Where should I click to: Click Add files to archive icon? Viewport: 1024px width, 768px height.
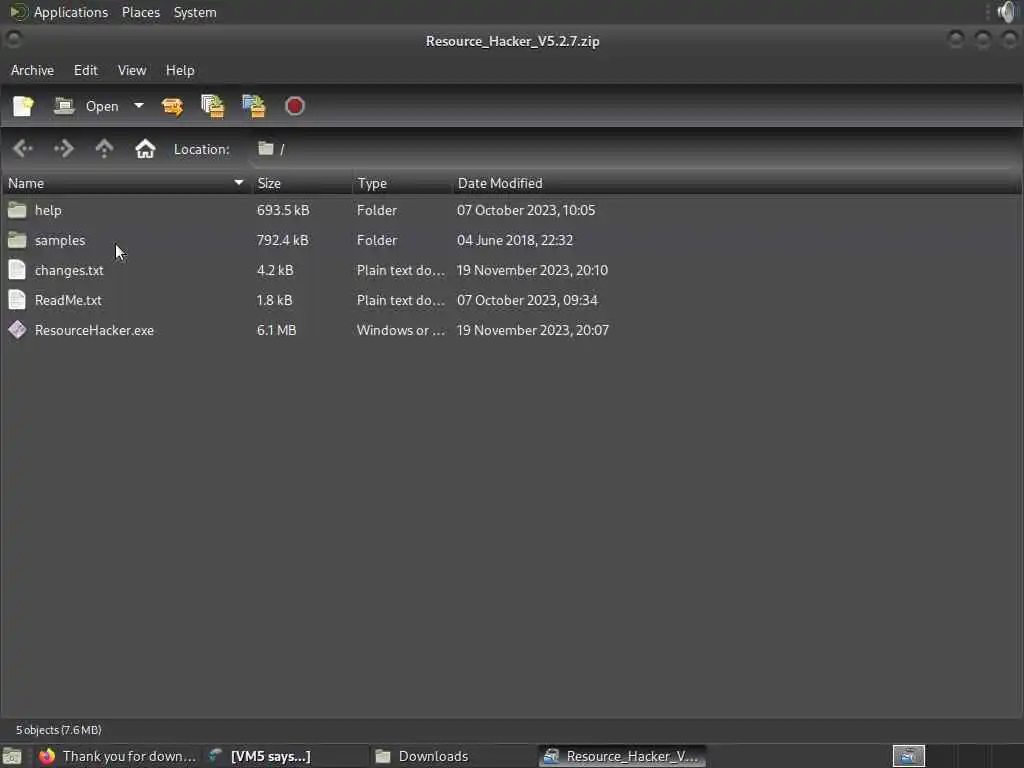(213, 106)
